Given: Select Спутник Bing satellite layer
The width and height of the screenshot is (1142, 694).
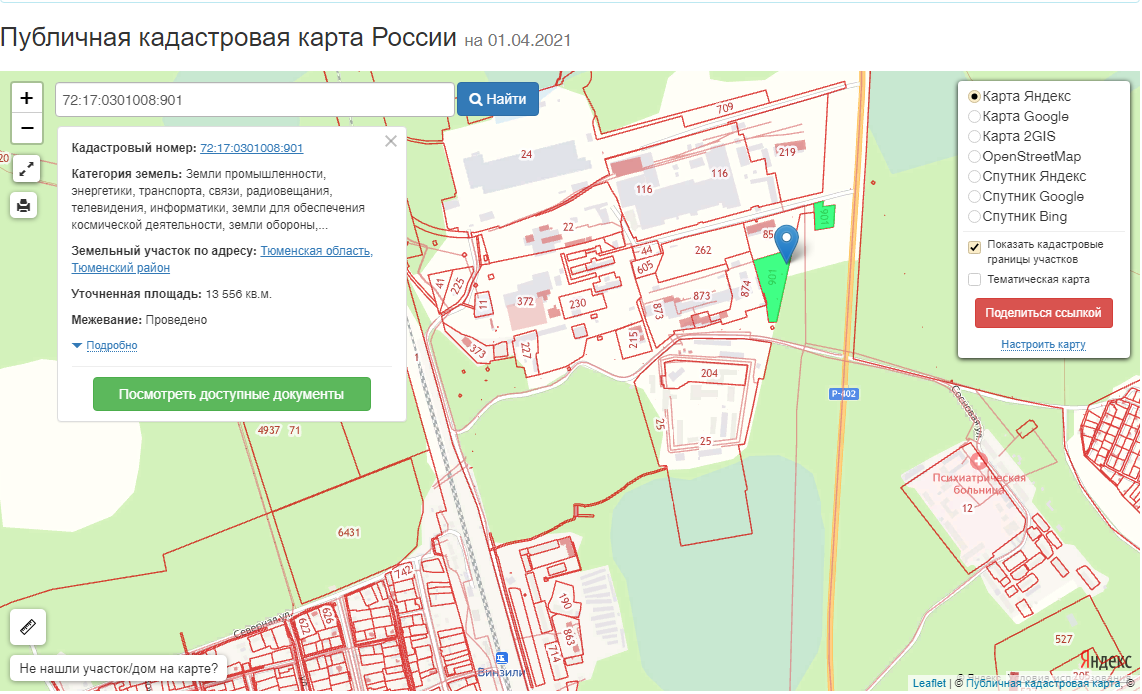Looking at the screenshot, I should (x=974, y=216).
